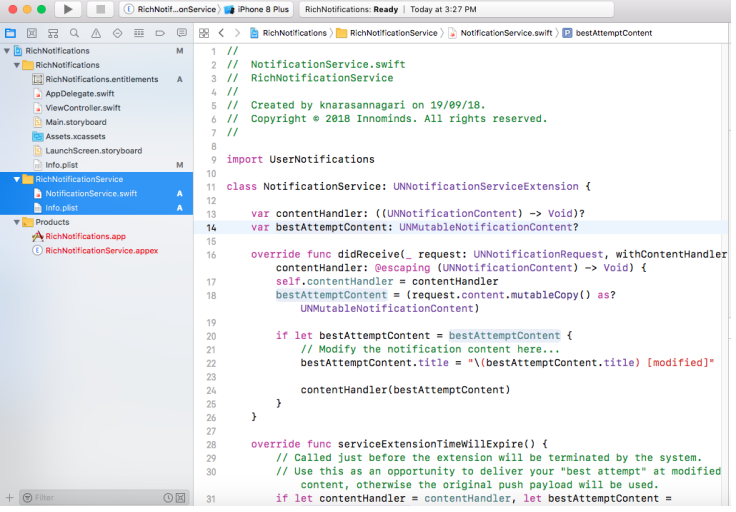Click highlighted bestAttemptContent on line 20
Screen dimensions: 736x512
(x=505, y=336)
